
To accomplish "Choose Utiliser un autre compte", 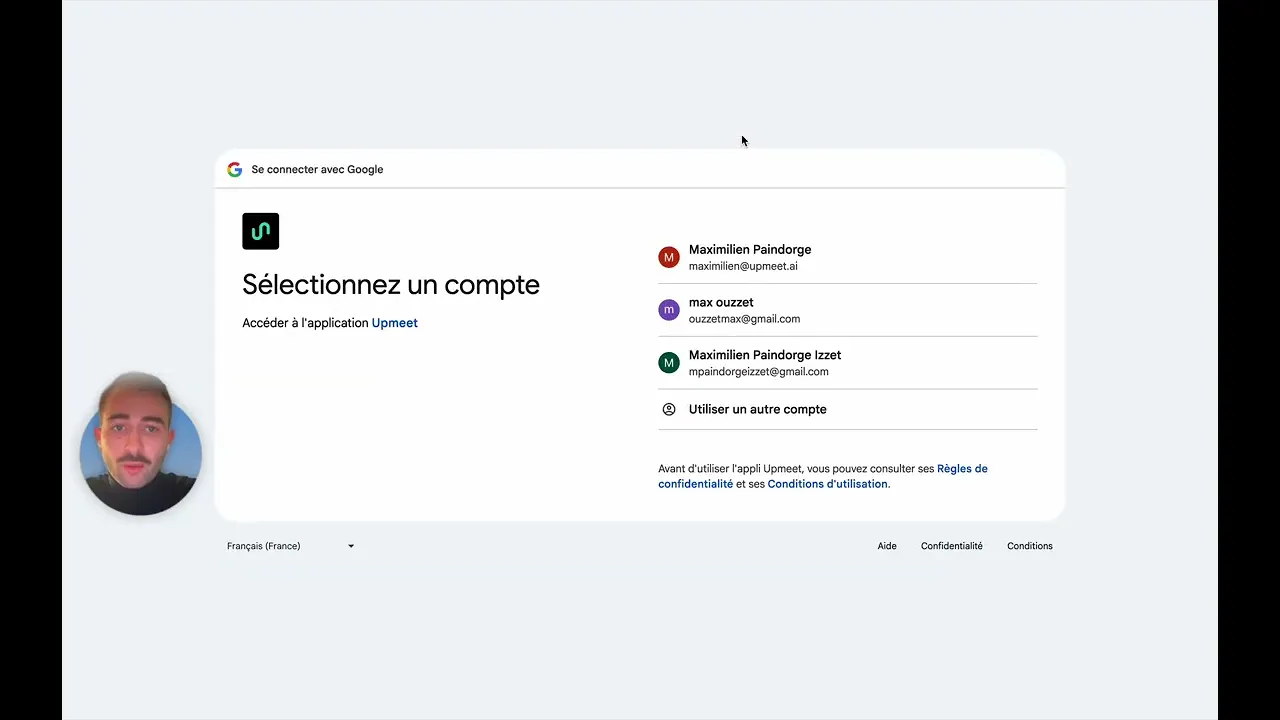I will tap(848, 409).
